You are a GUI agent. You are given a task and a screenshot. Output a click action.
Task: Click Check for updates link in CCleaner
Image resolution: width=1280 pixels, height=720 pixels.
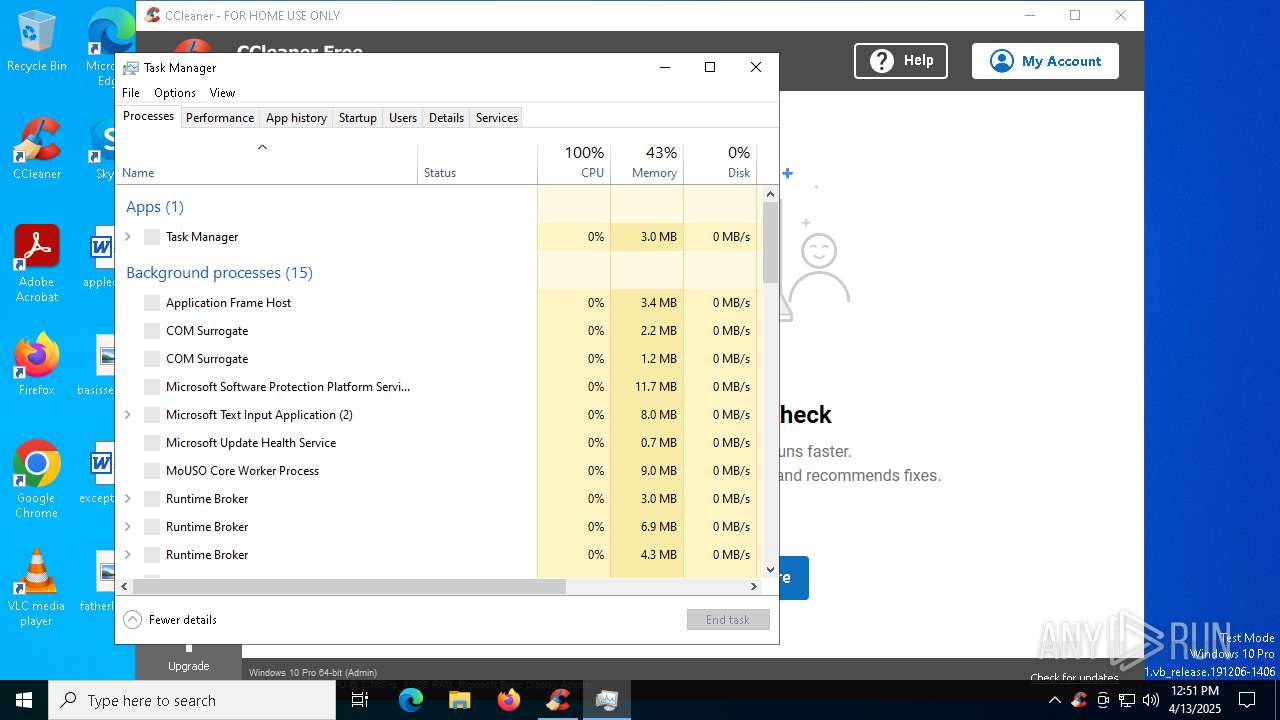coord(1075,677)
